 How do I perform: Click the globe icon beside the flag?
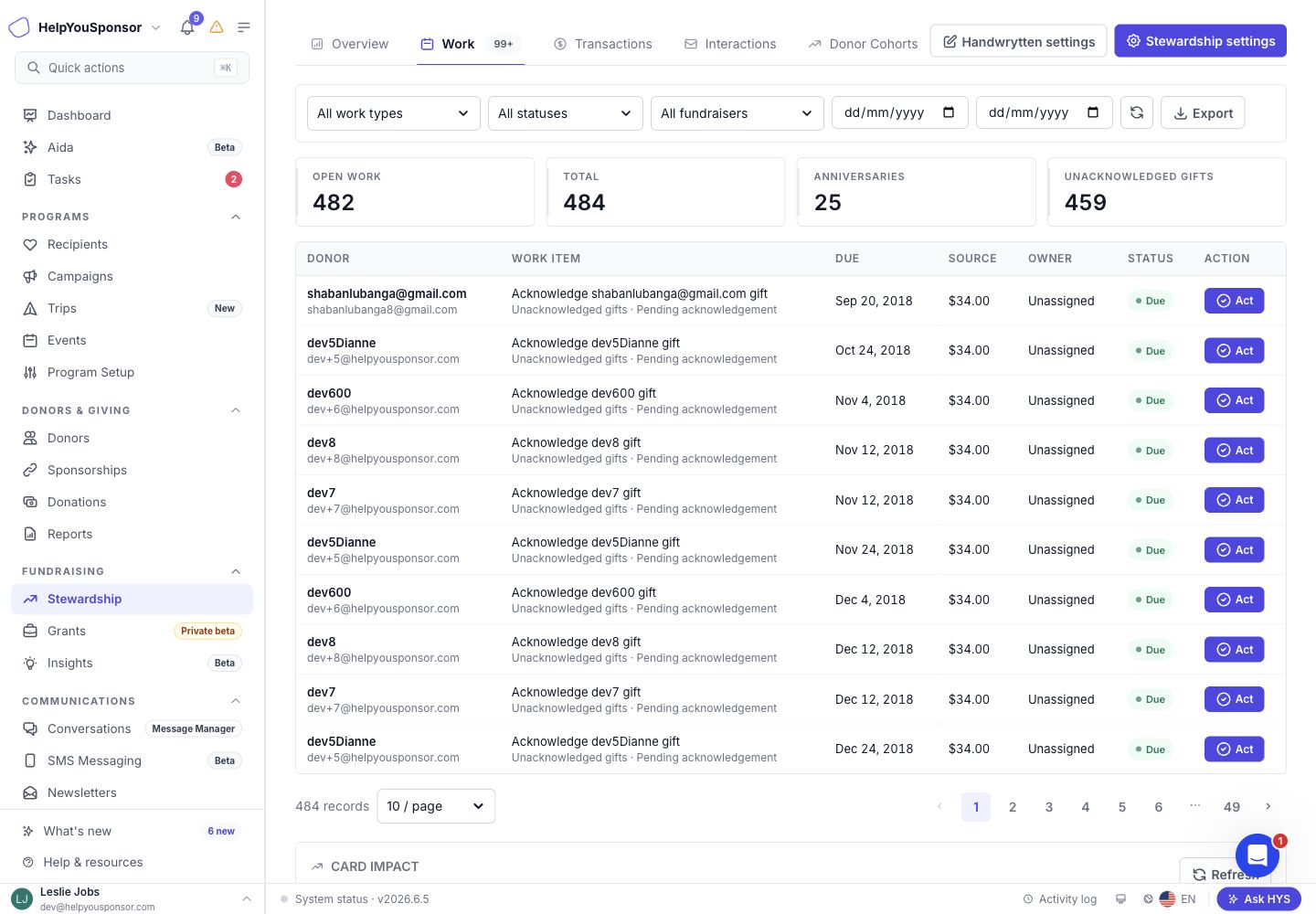tap(1148, 899)
